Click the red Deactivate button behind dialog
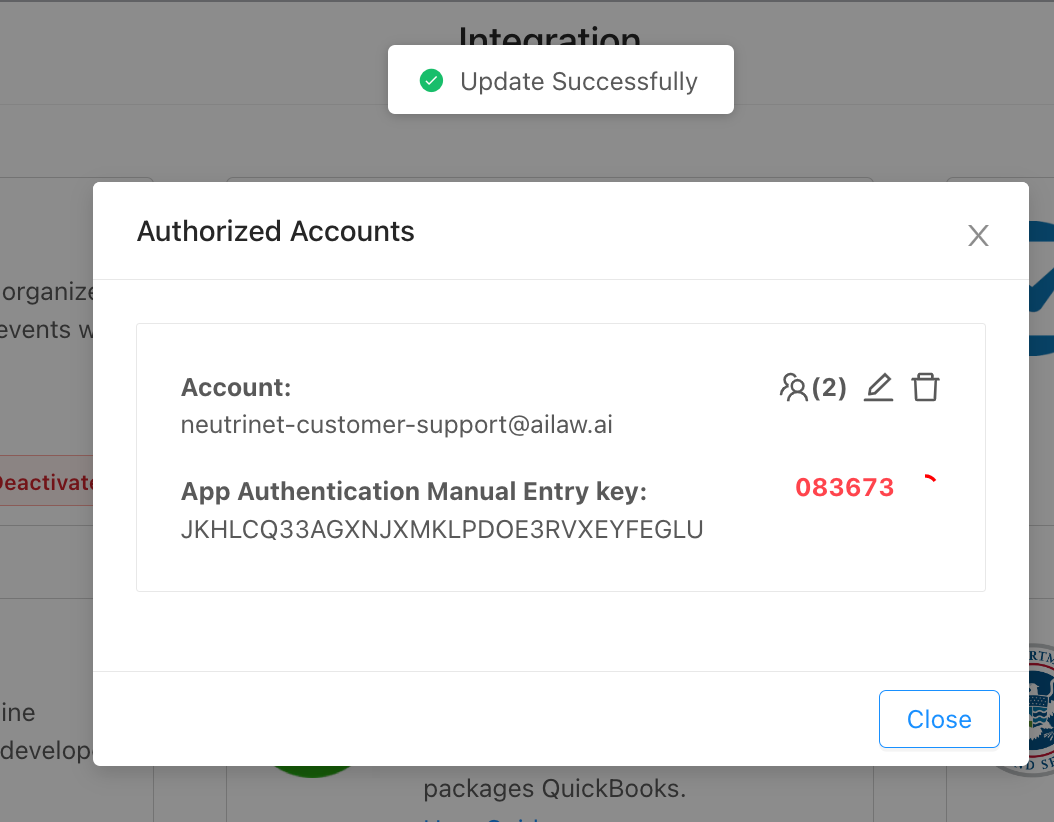The image size is (1054, 822). point(46,481)
